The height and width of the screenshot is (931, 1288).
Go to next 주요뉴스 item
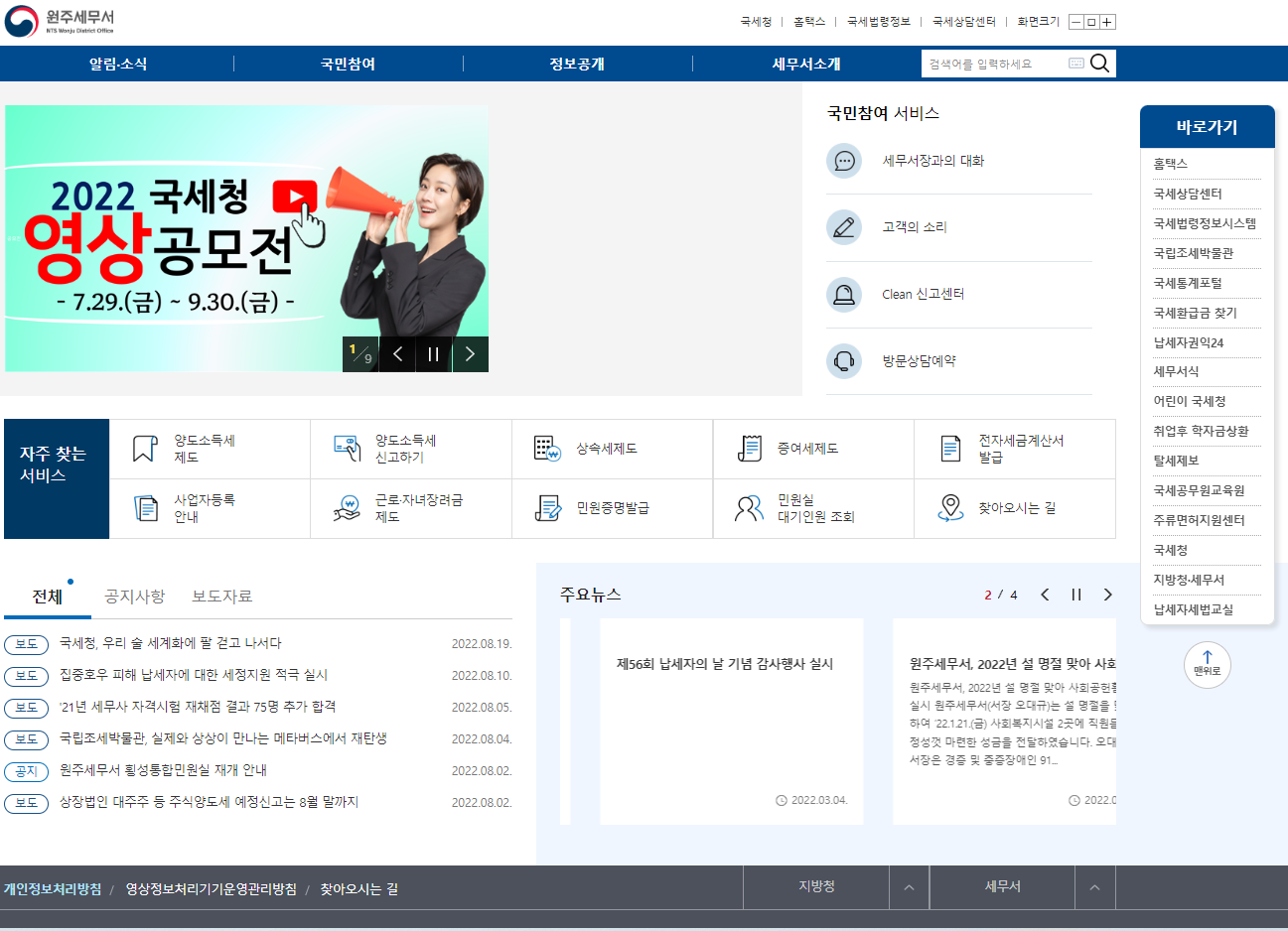(1108, 595)
